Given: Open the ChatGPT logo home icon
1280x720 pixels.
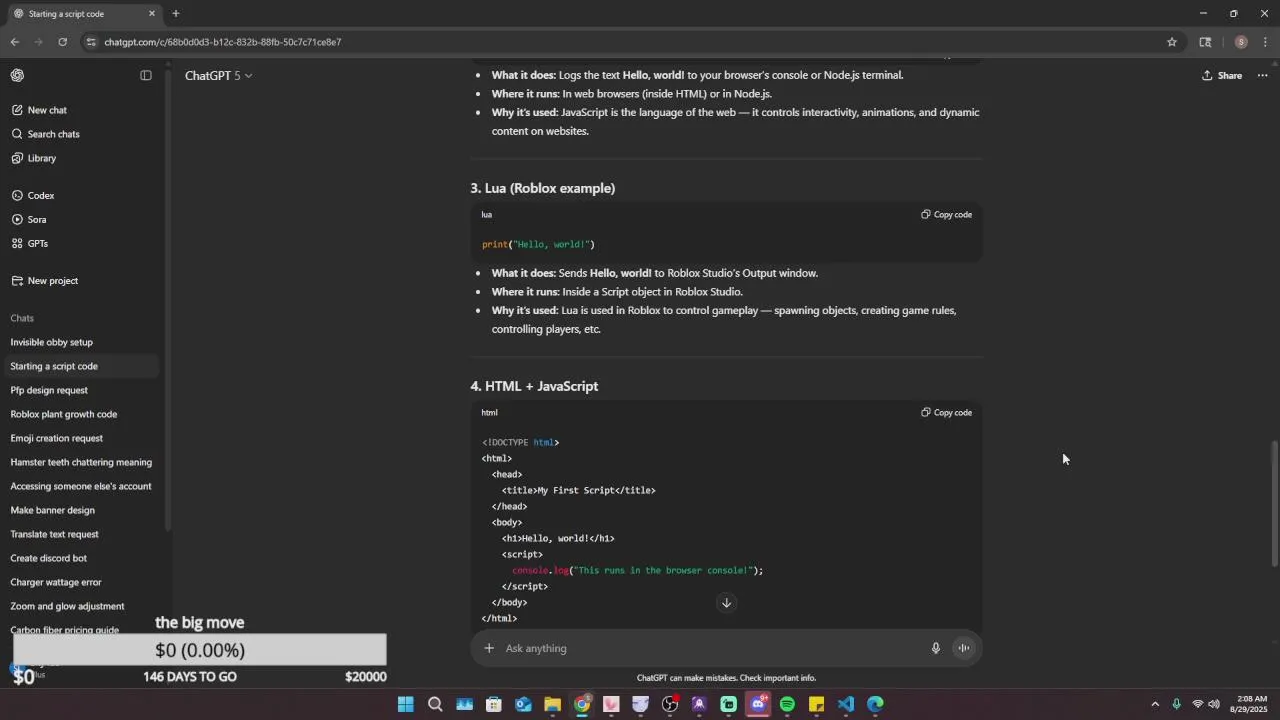Looking at the screenshot, I should [x=17, y=75].
